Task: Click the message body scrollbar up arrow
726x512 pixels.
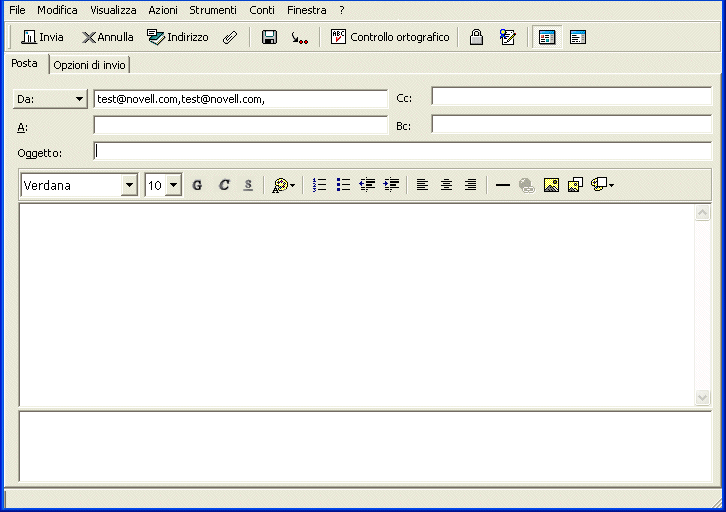Action: pyautogui.click(x=702, y=213)
